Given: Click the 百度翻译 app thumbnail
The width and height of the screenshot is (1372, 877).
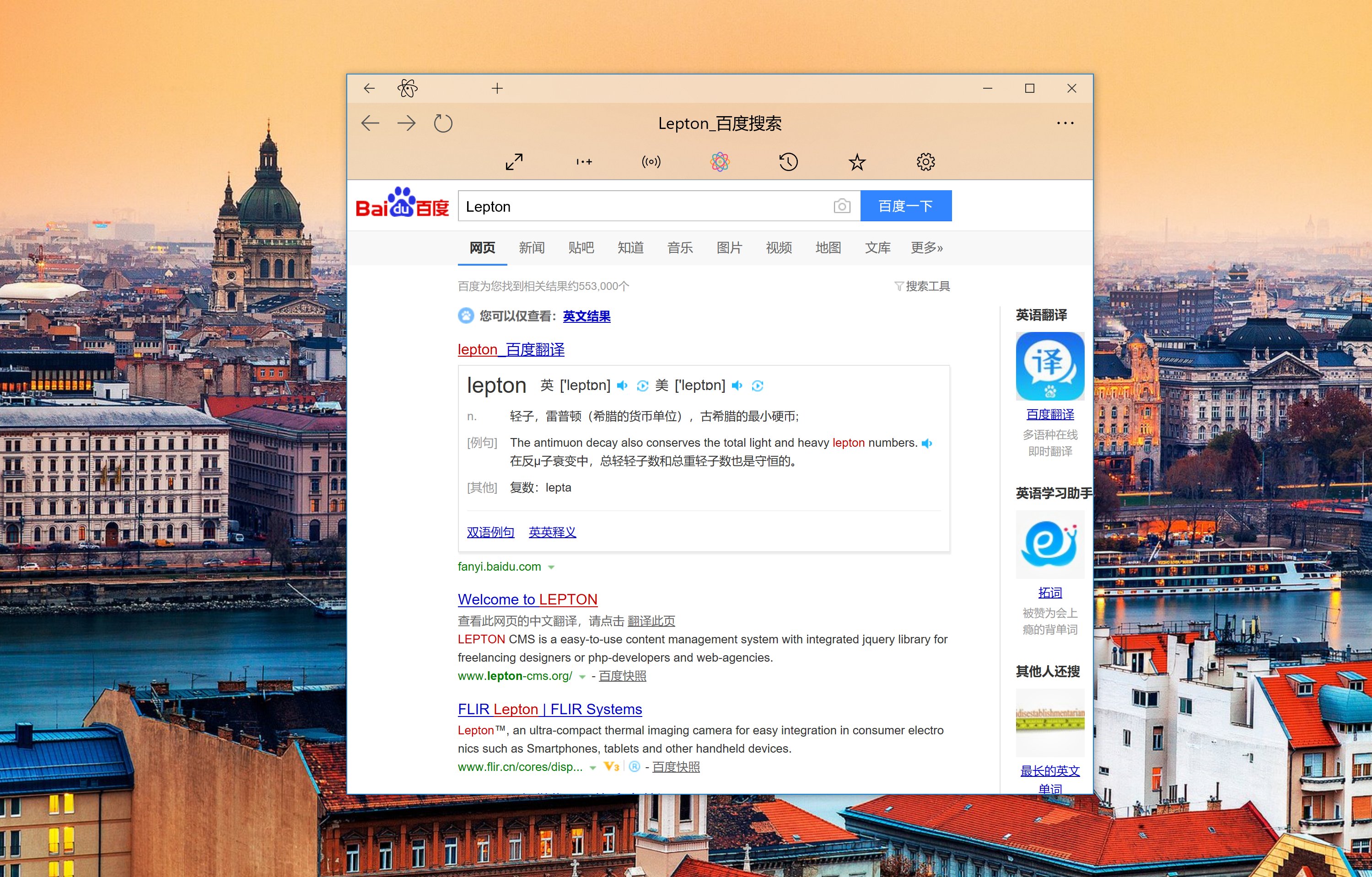Looking at the screenshot, I should click(x=1049, y=366).
